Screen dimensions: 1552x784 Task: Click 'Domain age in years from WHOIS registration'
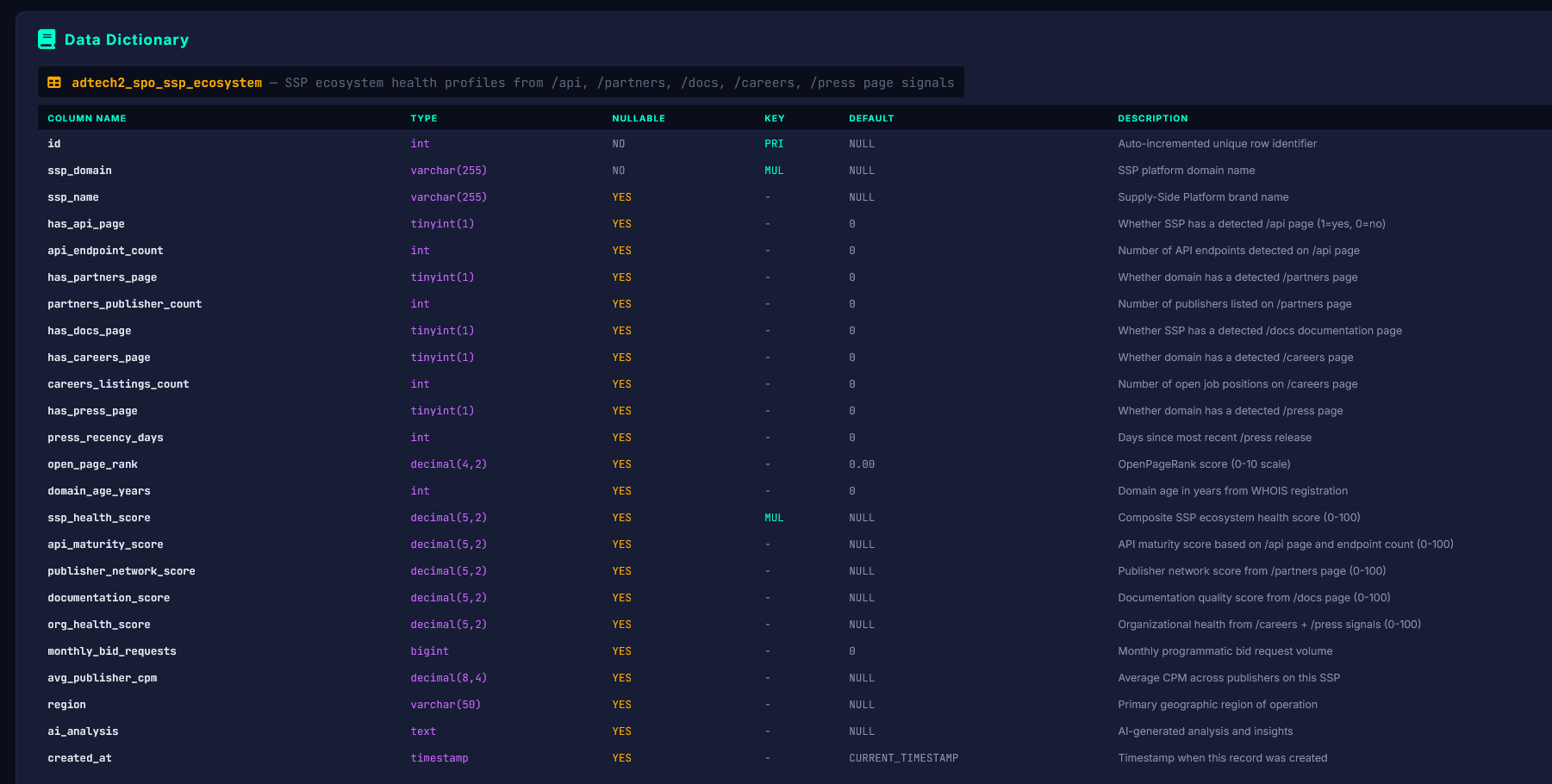[x=1232, y=491]
